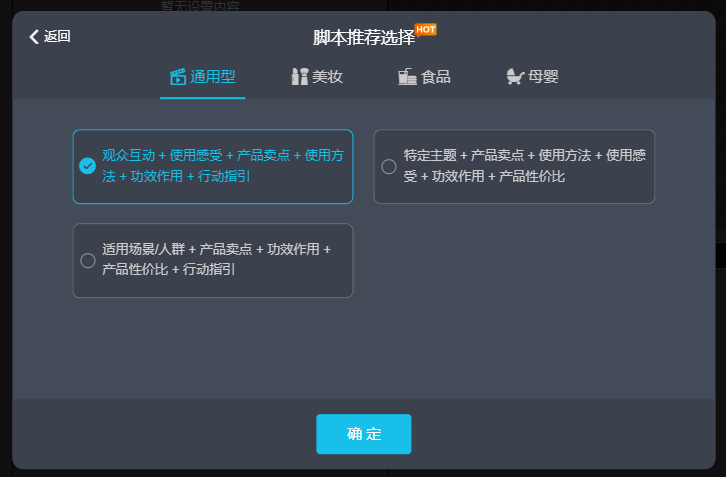726x477 pixels.
Task: Click the orange HOT badge
Action: [426, 30]
